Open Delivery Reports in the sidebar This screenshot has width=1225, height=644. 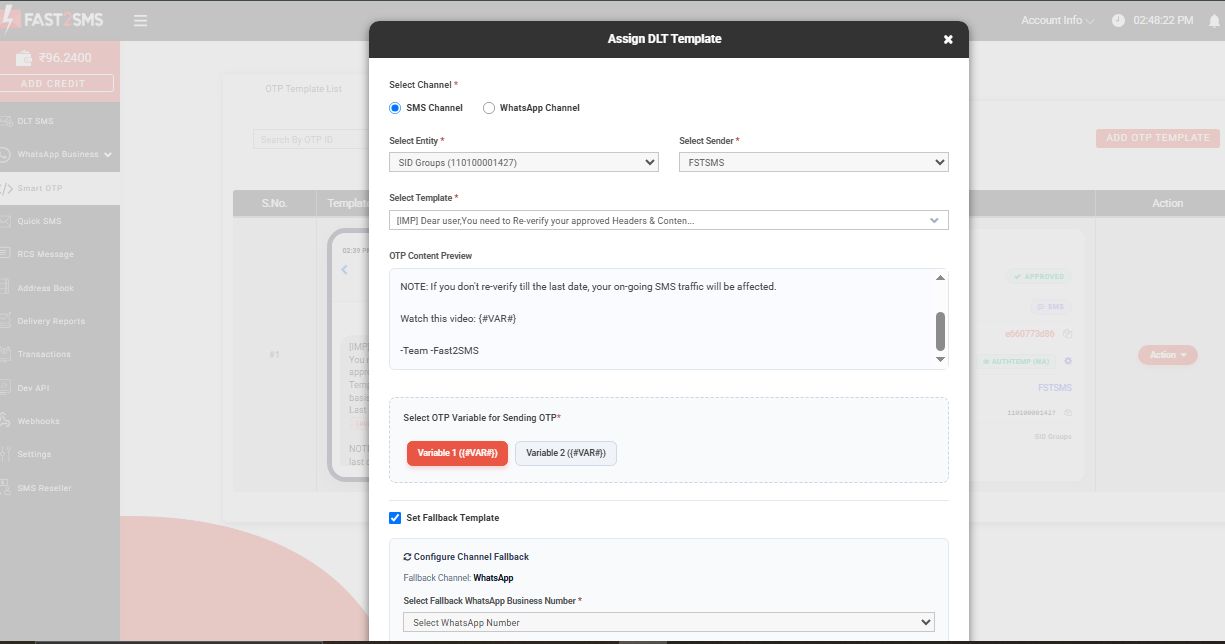[x=60, y=321]
